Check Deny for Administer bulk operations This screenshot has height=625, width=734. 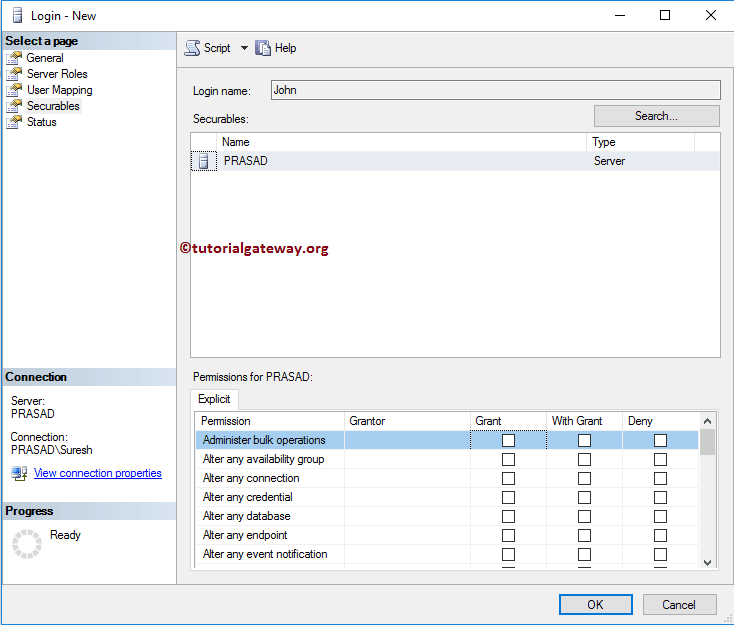tap(661, 441)
